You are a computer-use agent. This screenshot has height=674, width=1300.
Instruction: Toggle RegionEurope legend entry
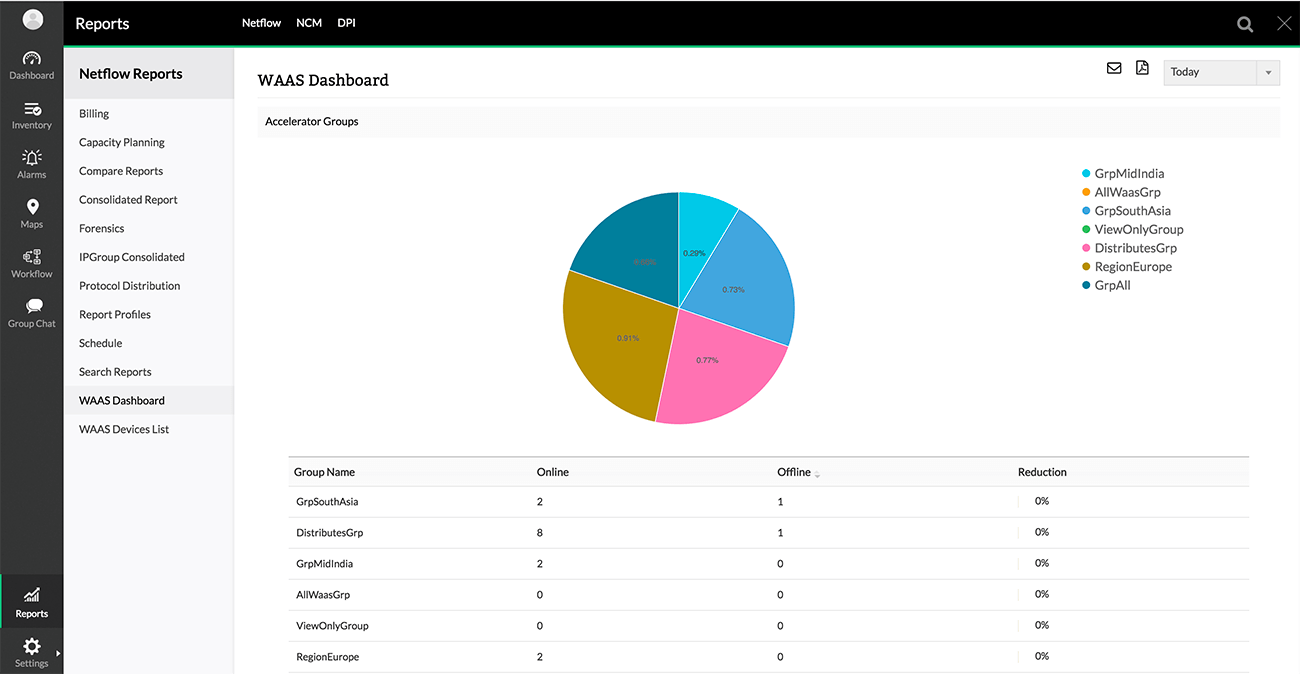pyautogui.click(x=1127, y=267)
